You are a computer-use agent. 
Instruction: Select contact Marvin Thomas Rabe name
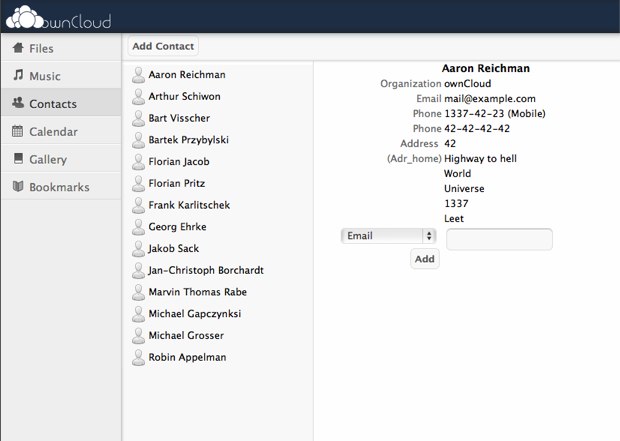(x=198, y=292)
